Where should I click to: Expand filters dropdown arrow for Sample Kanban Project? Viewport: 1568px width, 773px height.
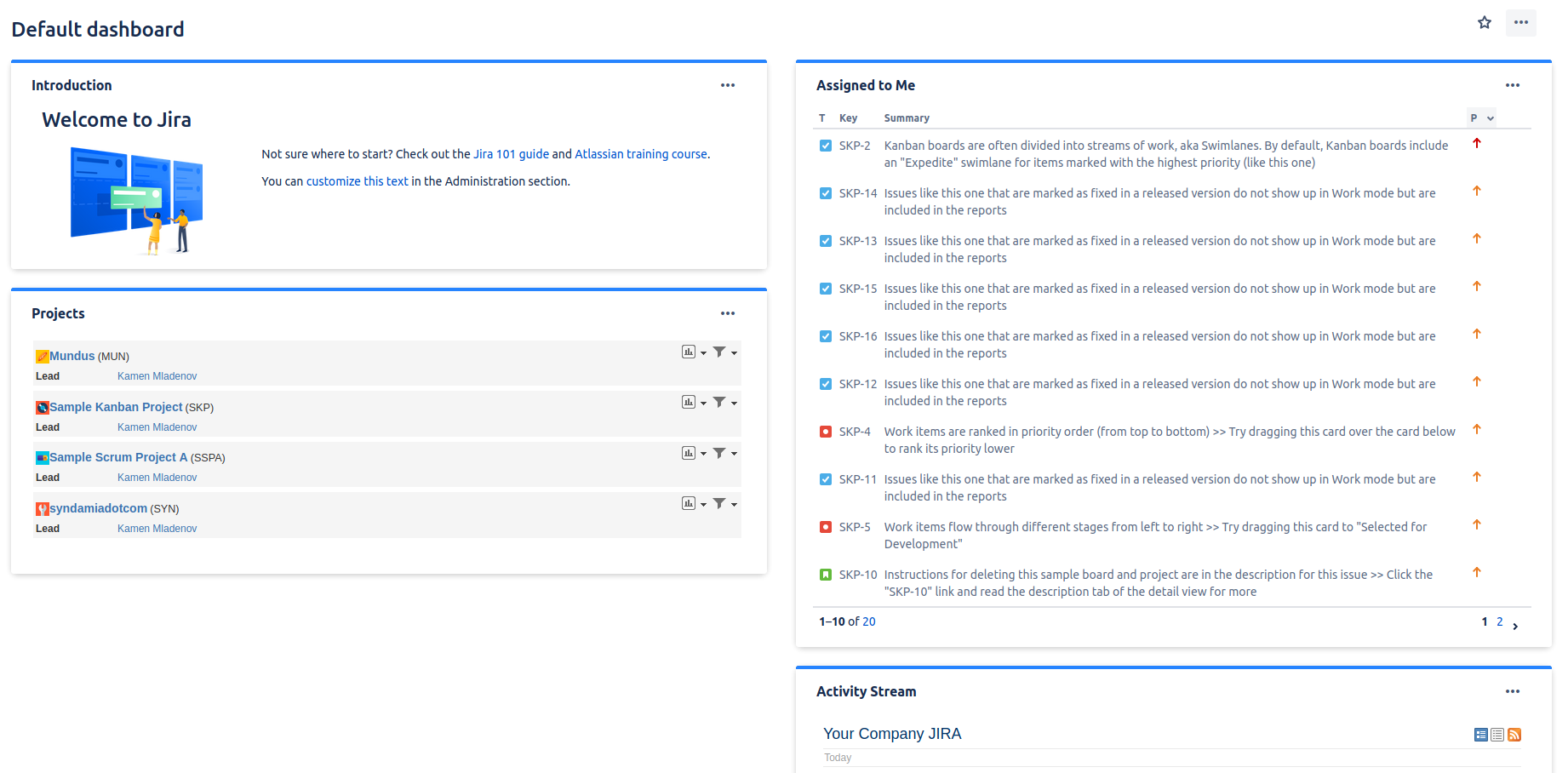pos(734,404)
